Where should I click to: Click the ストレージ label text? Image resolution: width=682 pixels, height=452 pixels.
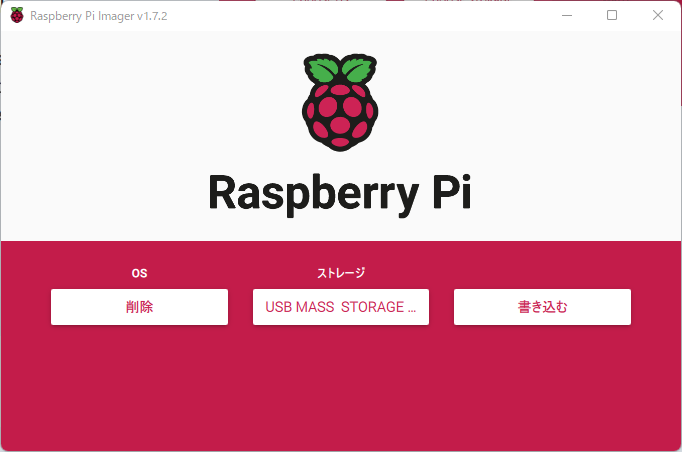[341, 273]
